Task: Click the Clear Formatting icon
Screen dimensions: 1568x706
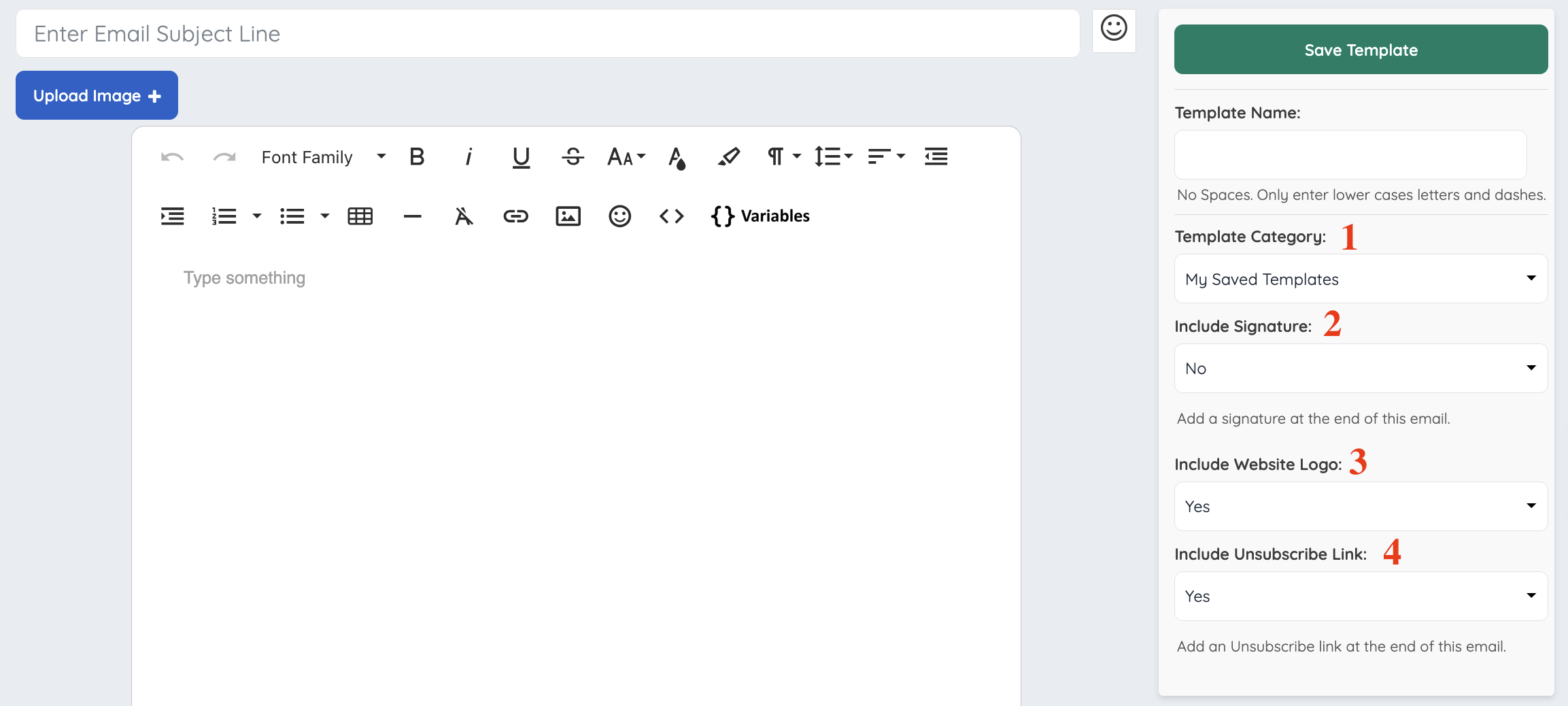Action: tap(464, 216)
